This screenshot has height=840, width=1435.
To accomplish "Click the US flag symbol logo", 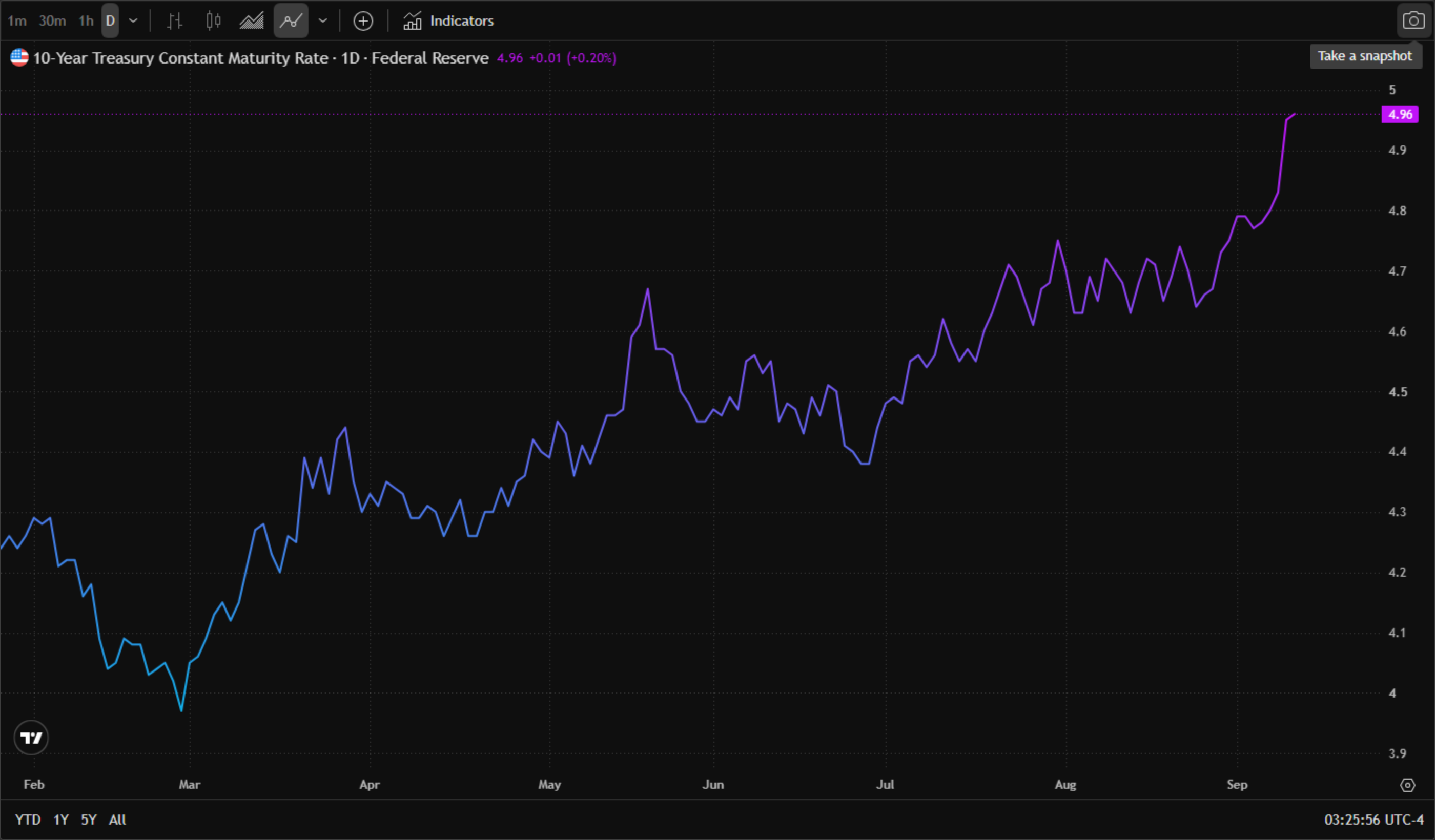I will coord(19,57).
